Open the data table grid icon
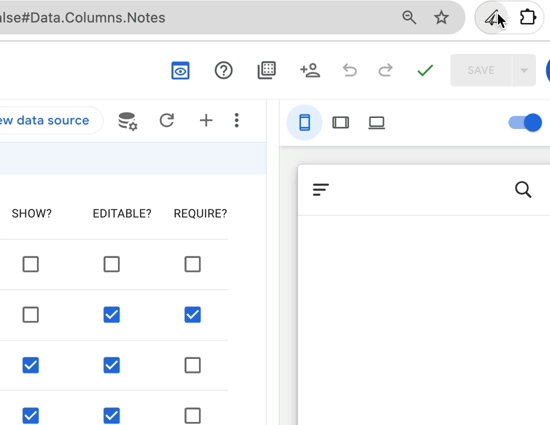This screenshot has height=425, width=550. pos(267,70)
